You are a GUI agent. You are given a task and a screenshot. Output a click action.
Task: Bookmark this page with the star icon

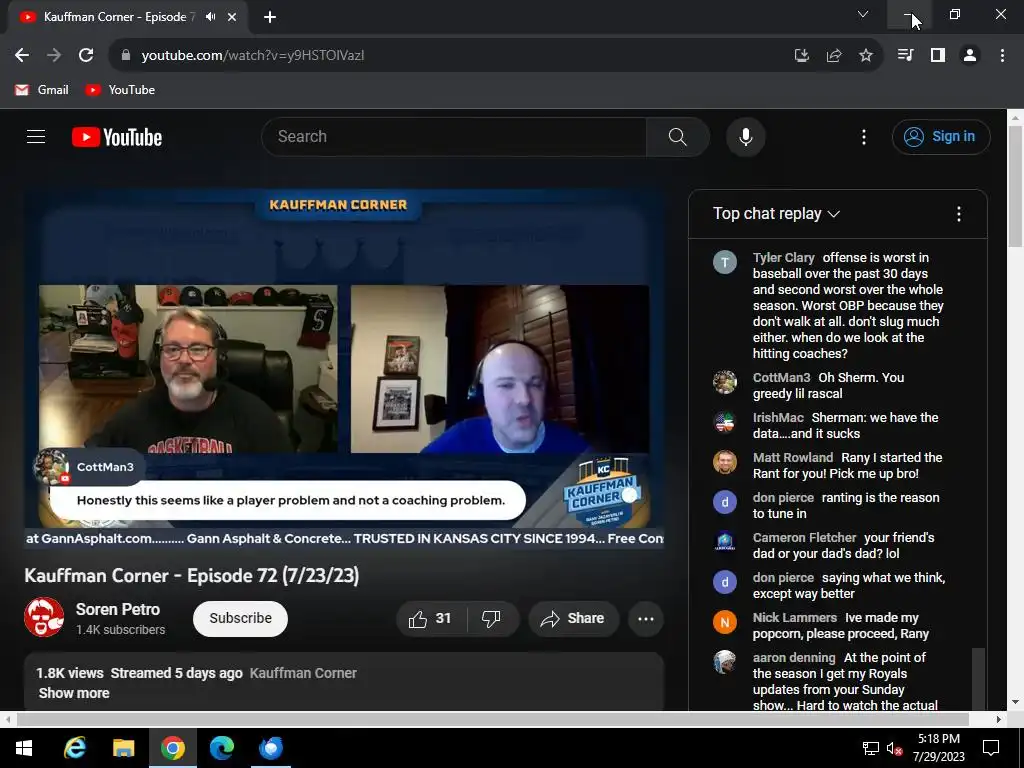866,56
